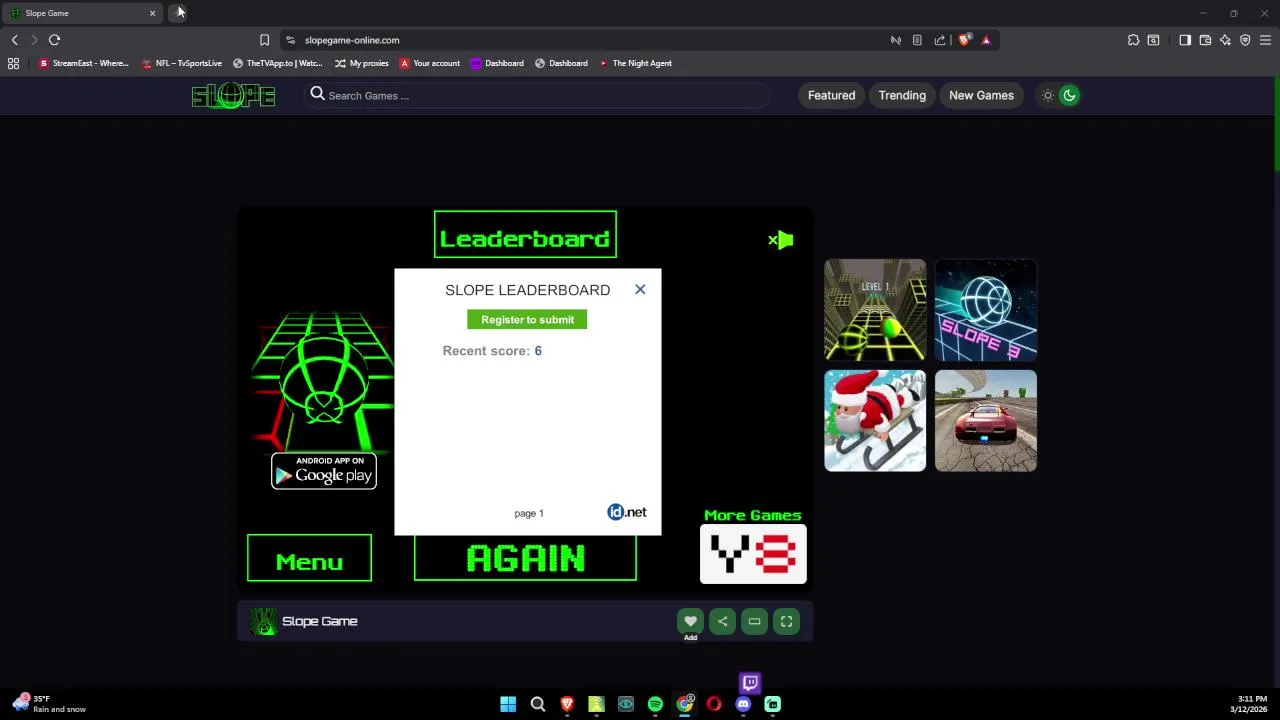
Task: Open Brave Shields lion icon
Action: pyautogui.click(x=964, y=40)
